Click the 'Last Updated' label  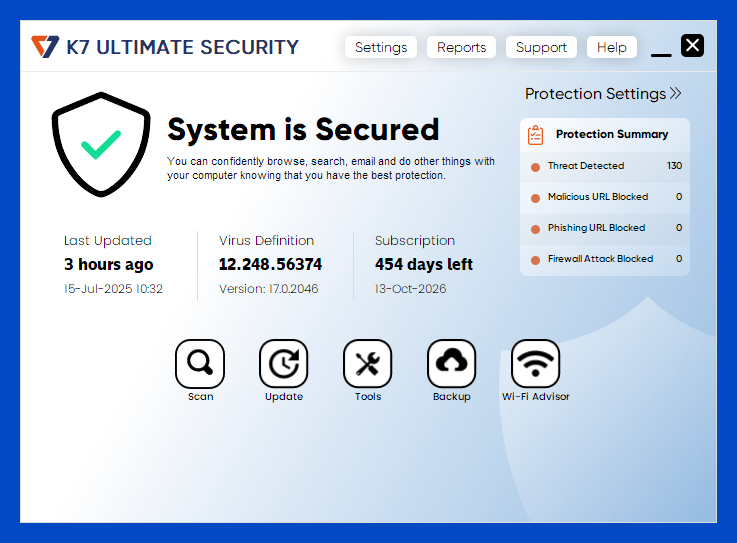point(108,240)
